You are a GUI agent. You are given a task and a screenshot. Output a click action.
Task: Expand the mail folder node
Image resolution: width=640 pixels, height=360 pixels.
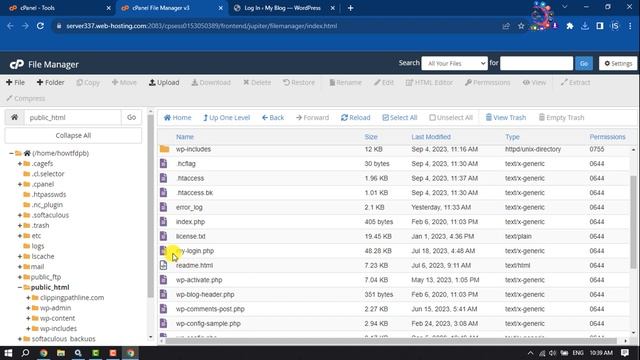(20, 267)
